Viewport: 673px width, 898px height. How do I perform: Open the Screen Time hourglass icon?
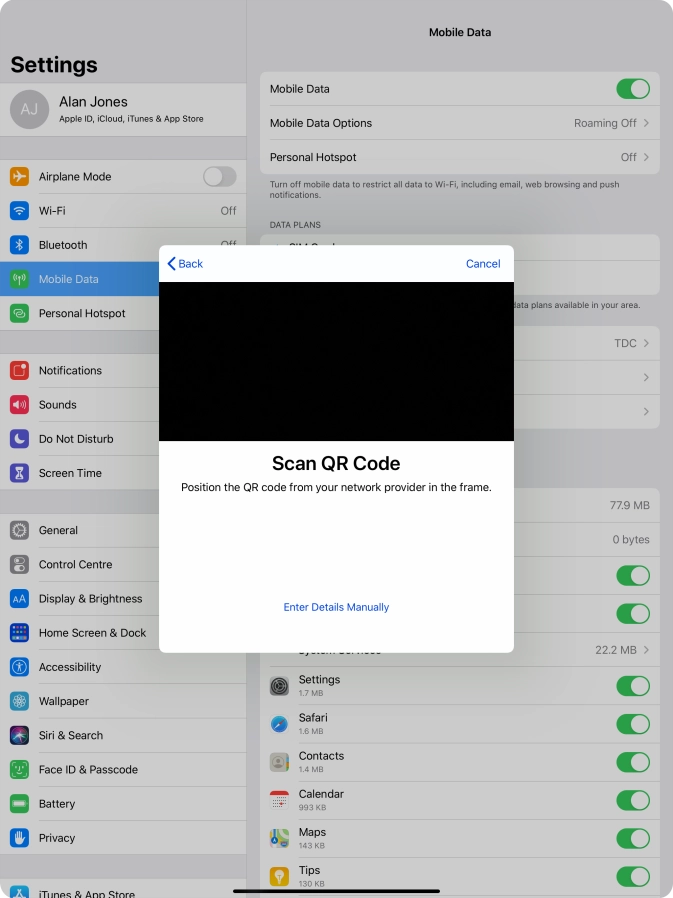pyautogui.click(x=19, y=473)
